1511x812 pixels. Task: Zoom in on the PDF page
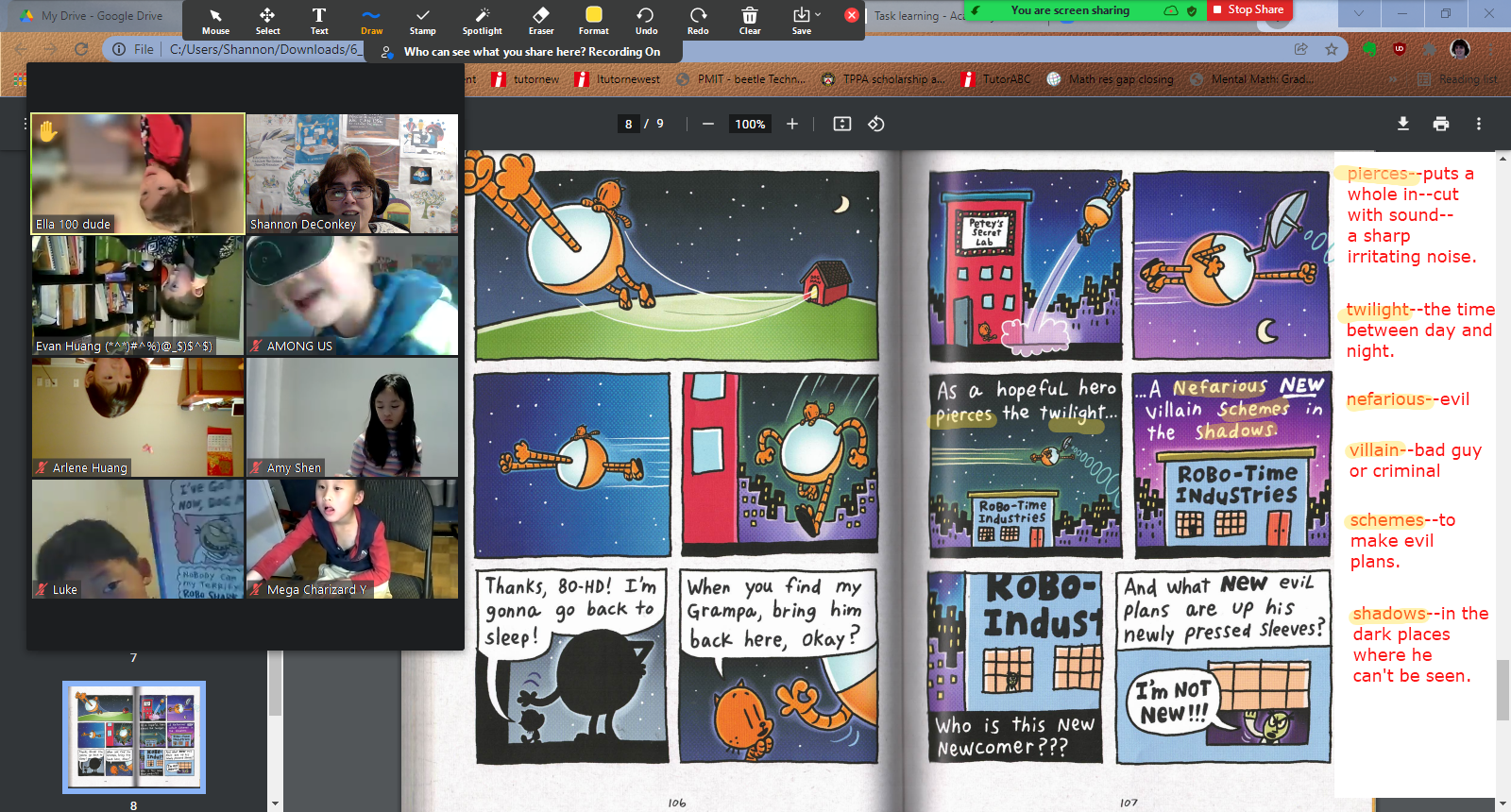(792, 124)
